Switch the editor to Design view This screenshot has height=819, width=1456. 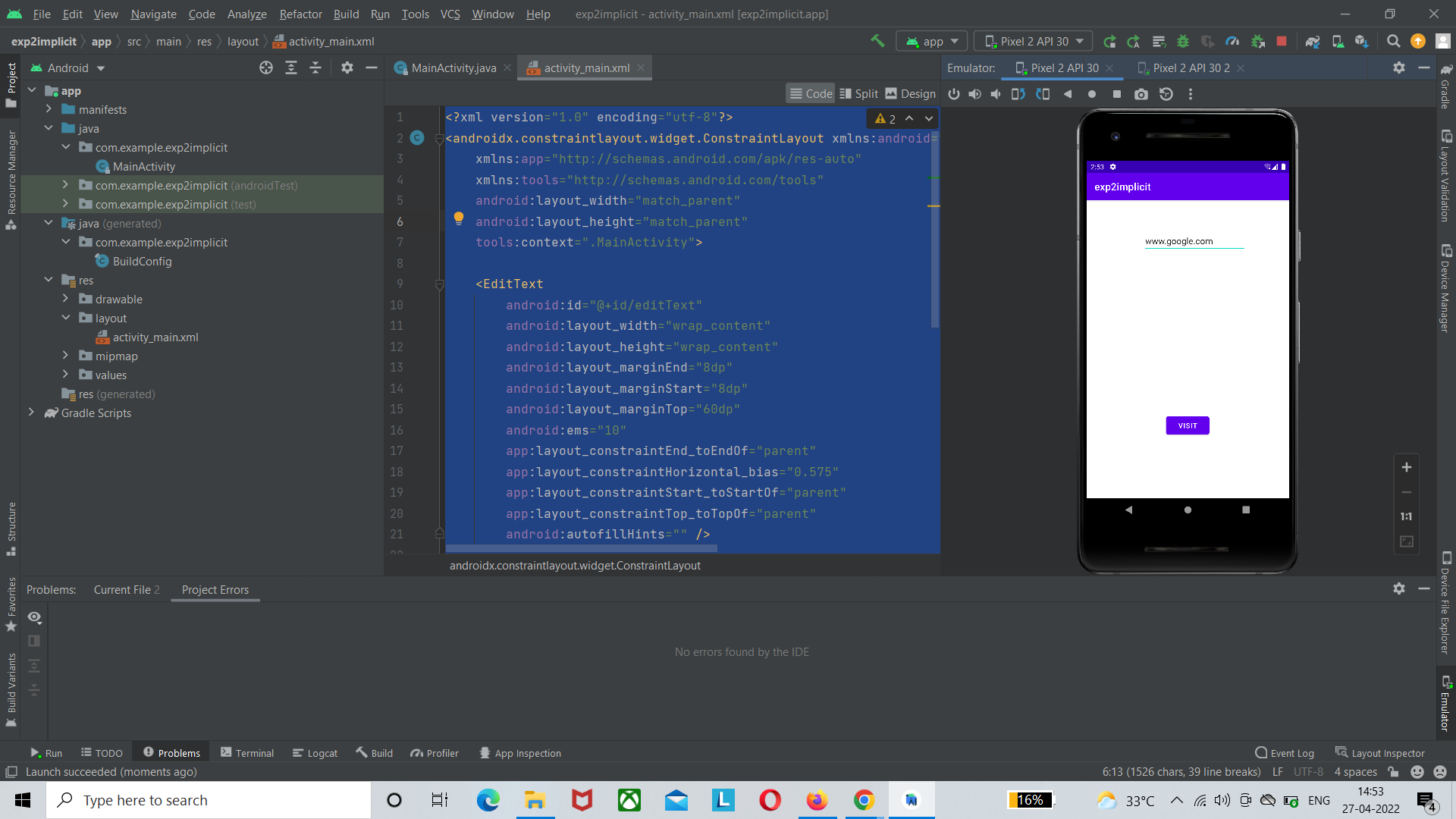[x=910, y=93]
